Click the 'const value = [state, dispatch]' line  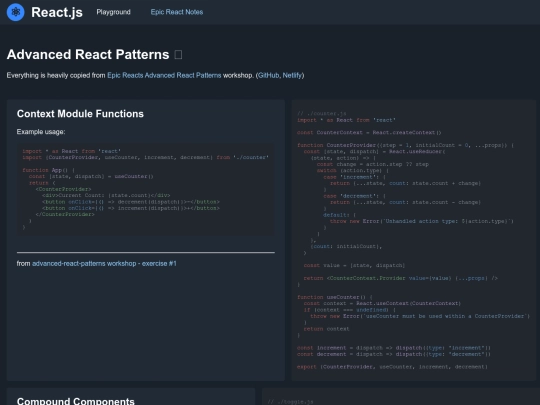click(x=354, y=265)
